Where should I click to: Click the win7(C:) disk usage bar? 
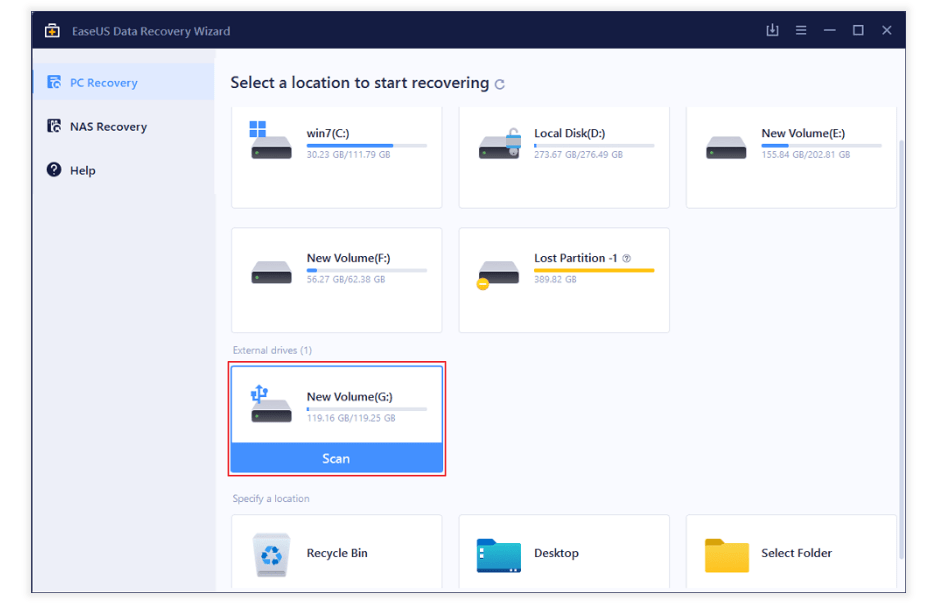tap(366, 146)
